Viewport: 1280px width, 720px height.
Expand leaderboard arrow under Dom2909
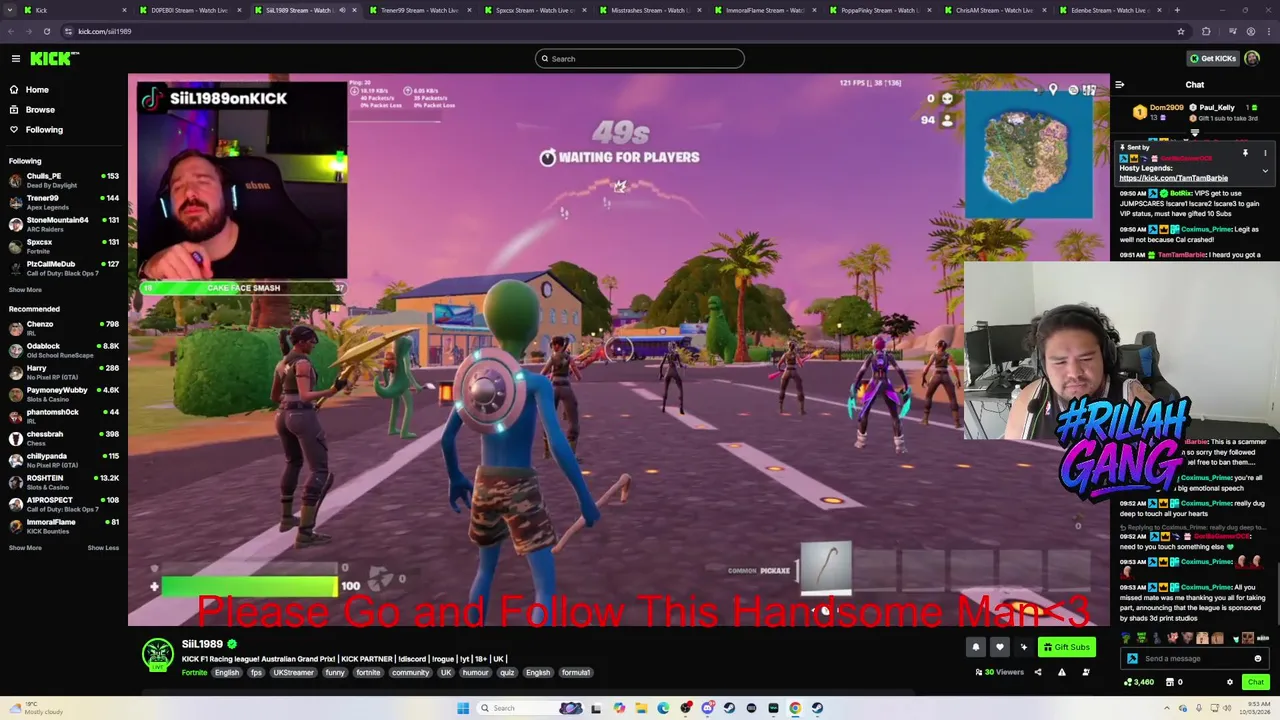pos(1194,132)
